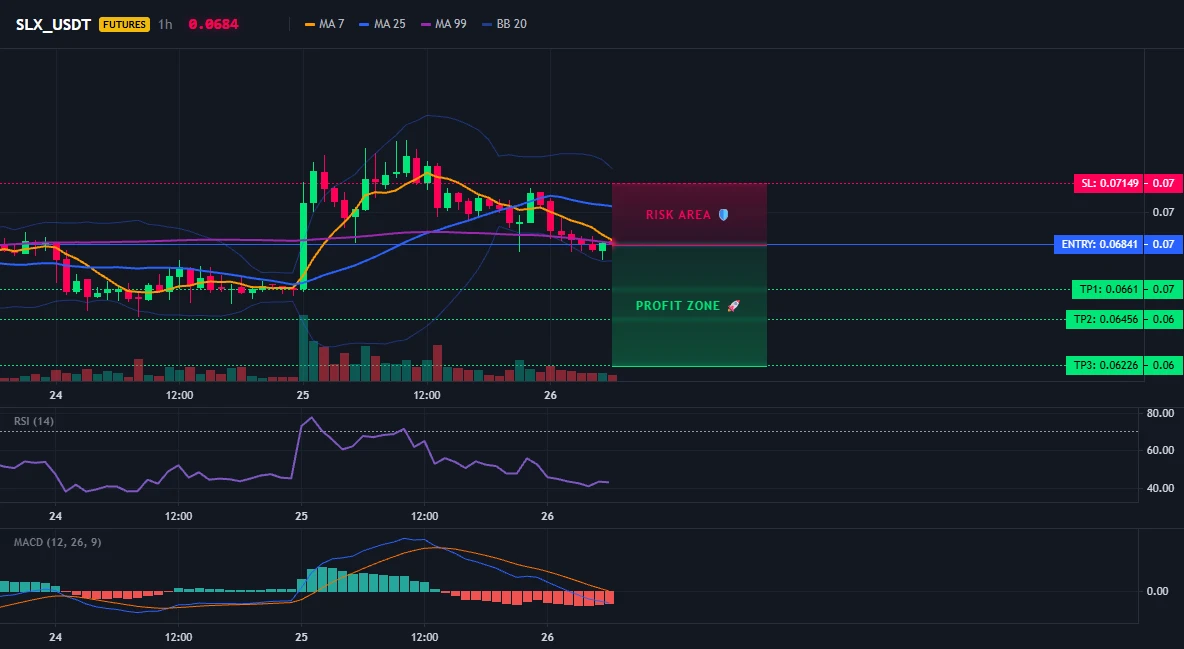Click the SL: 0.07149 stop-loss label

[1109, 183]
